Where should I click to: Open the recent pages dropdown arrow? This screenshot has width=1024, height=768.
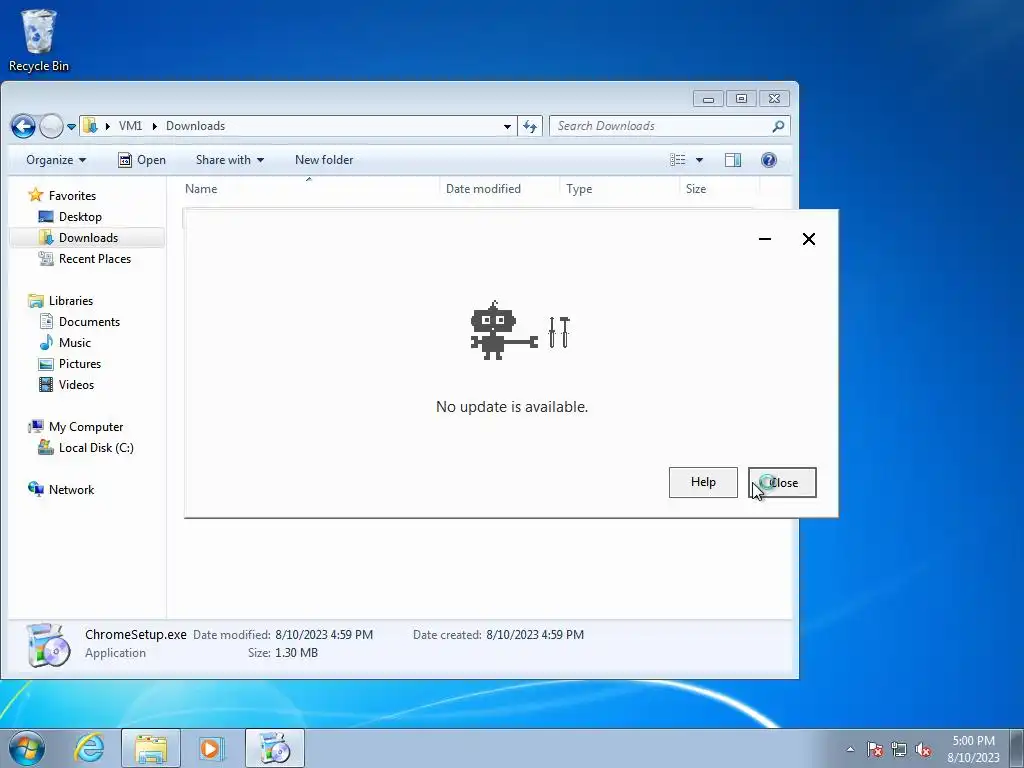[71, 127]
